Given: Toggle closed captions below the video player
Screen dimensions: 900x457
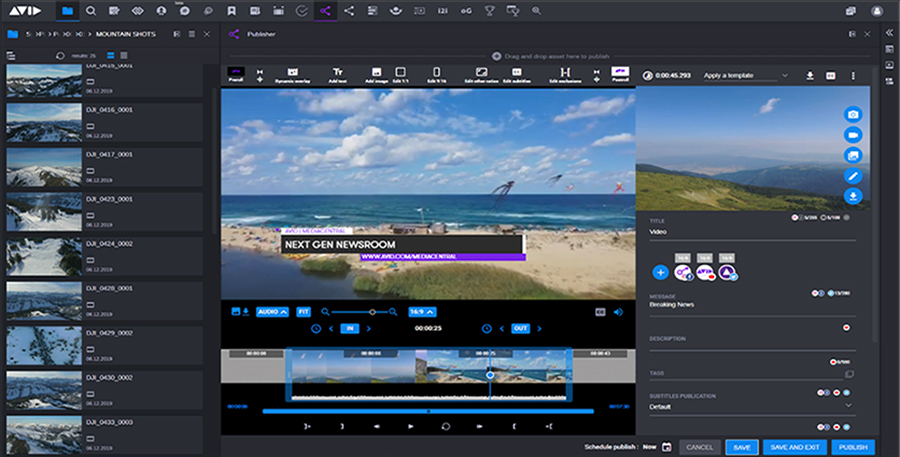Looking at the screenshot, I should [x=600, y=312].
